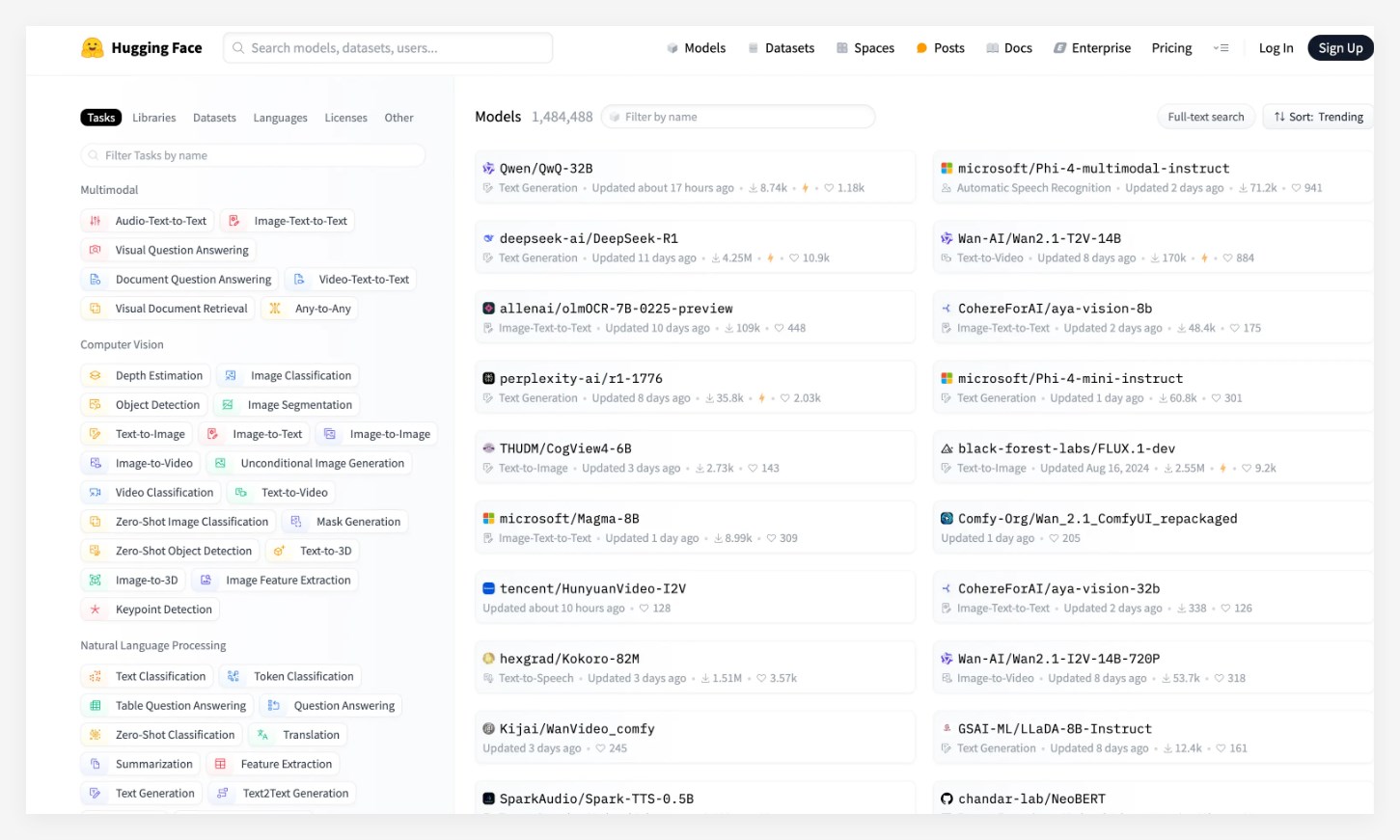Open the Sort: Trending dropdown
This screenshot has height=840, width=1400.
pos(1318,117)
